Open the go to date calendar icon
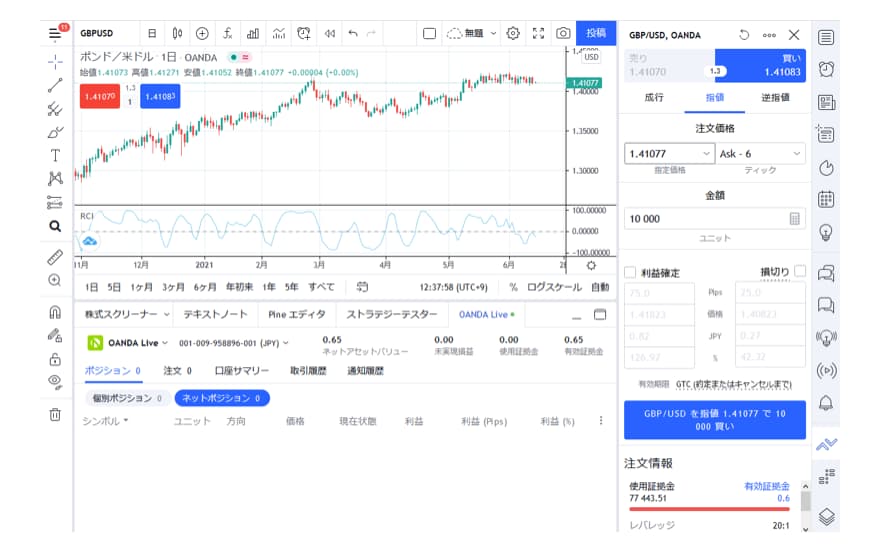880x554 pixels. click(x=362, y=287)
